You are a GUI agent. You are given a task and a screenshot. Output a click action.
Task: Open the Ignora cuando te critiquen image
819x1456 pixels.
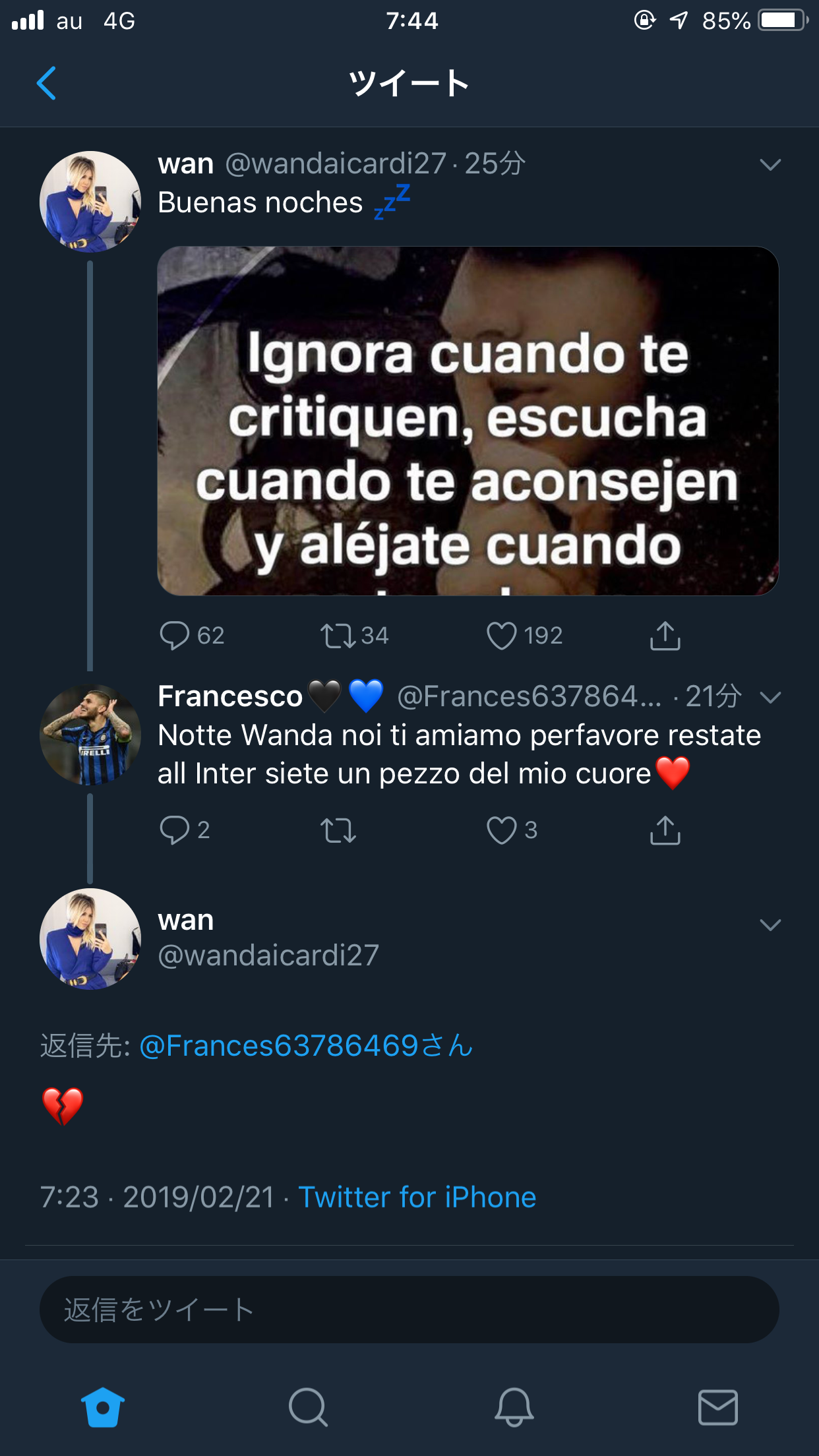[468, 421]
